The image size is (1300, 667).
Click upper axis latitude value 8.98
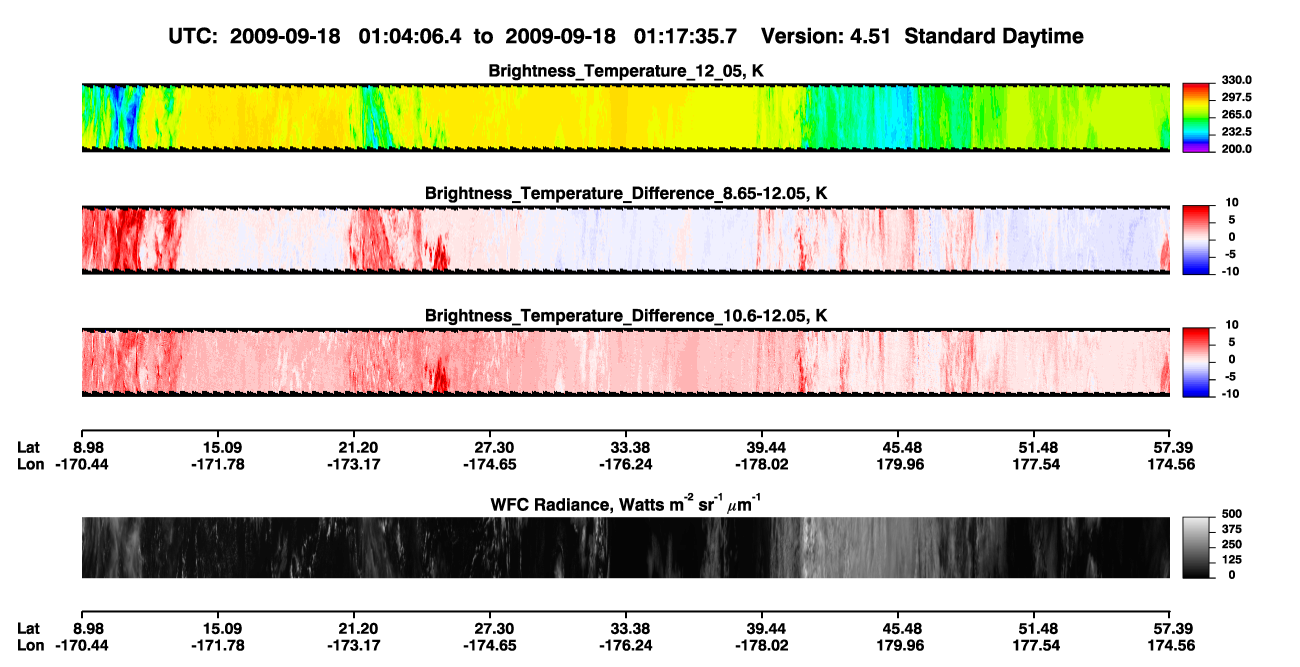(x=90, y=447)
